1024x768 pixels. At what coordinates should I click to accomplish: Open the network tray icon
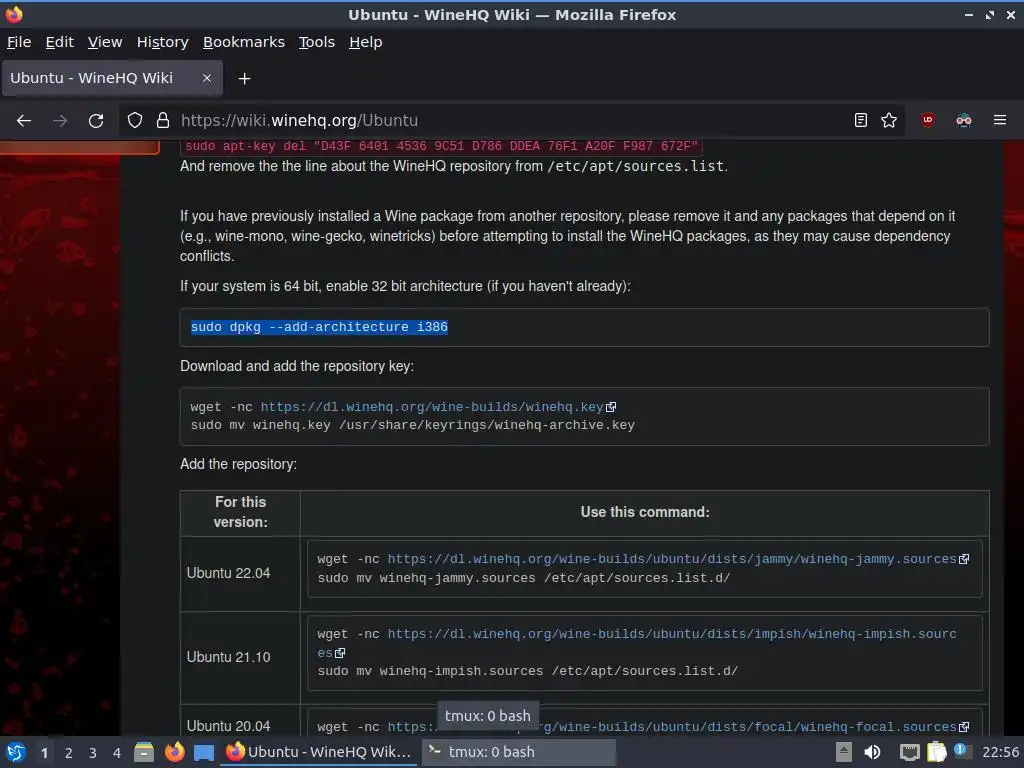click(x=909, y=752)
